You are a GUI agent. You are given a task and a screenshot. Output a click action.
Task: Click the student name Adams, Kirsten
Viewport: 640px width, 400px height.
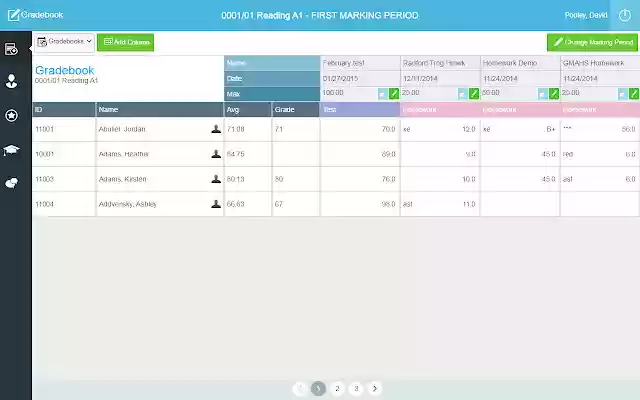(x=122, y=179)
